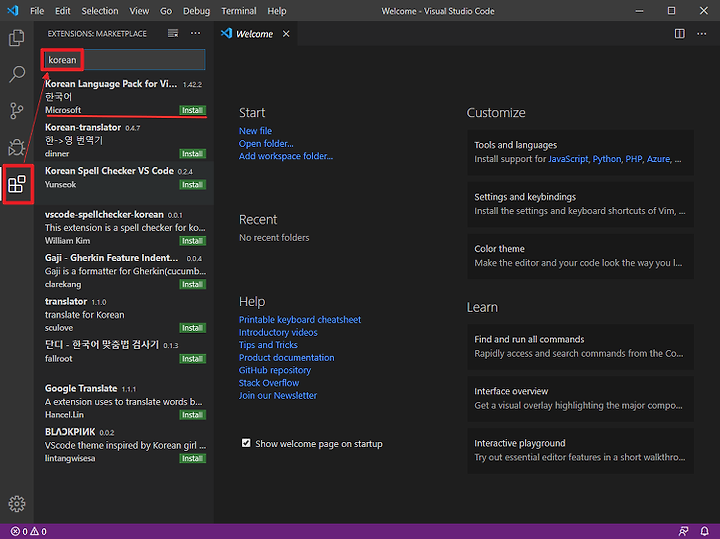This screenshot has height=539, width=720.
Task: Open the File menu
Action: tap(37, 11)
